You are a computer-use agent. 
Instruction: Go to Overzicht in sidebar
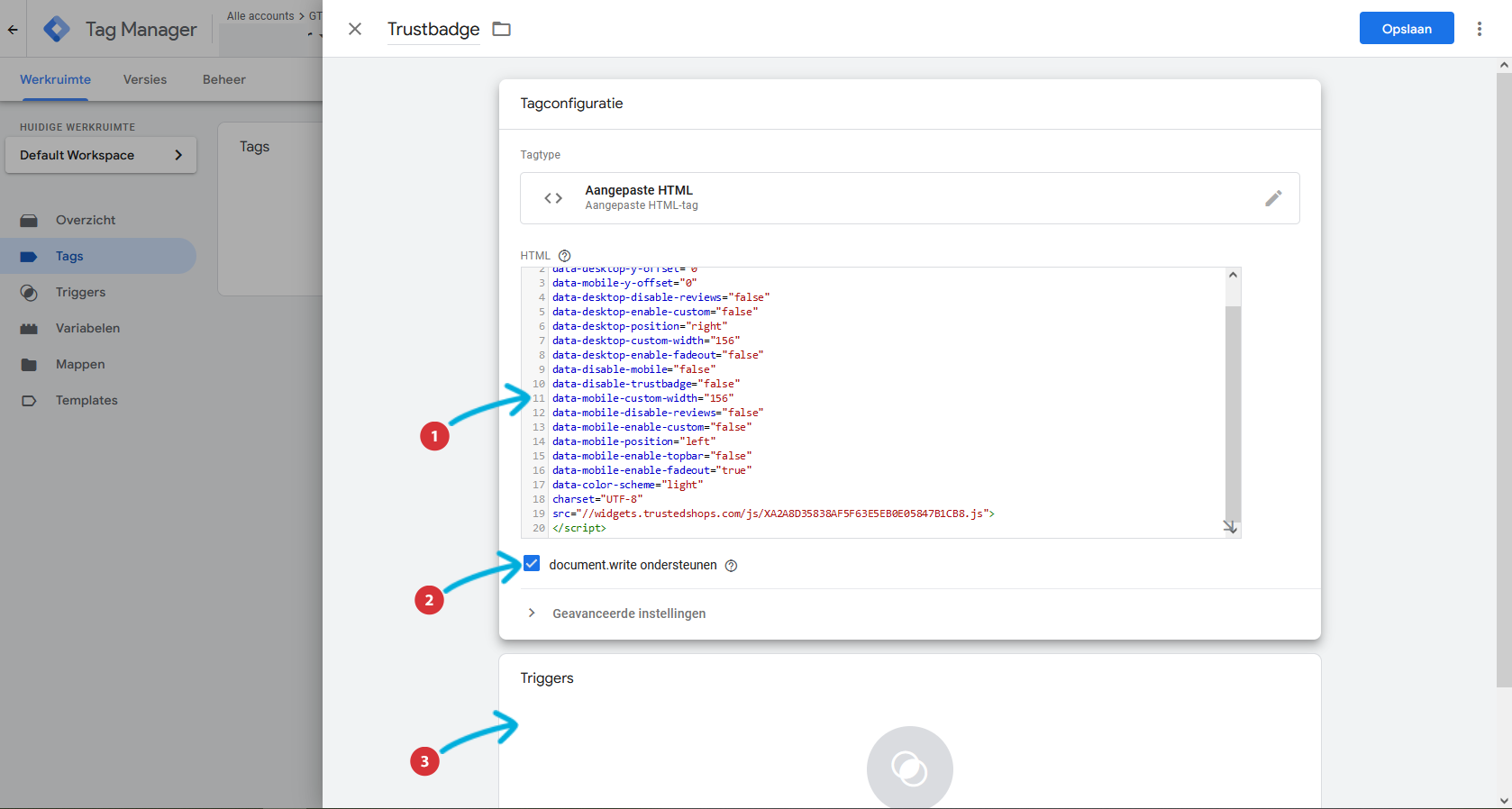pos(97,220)
